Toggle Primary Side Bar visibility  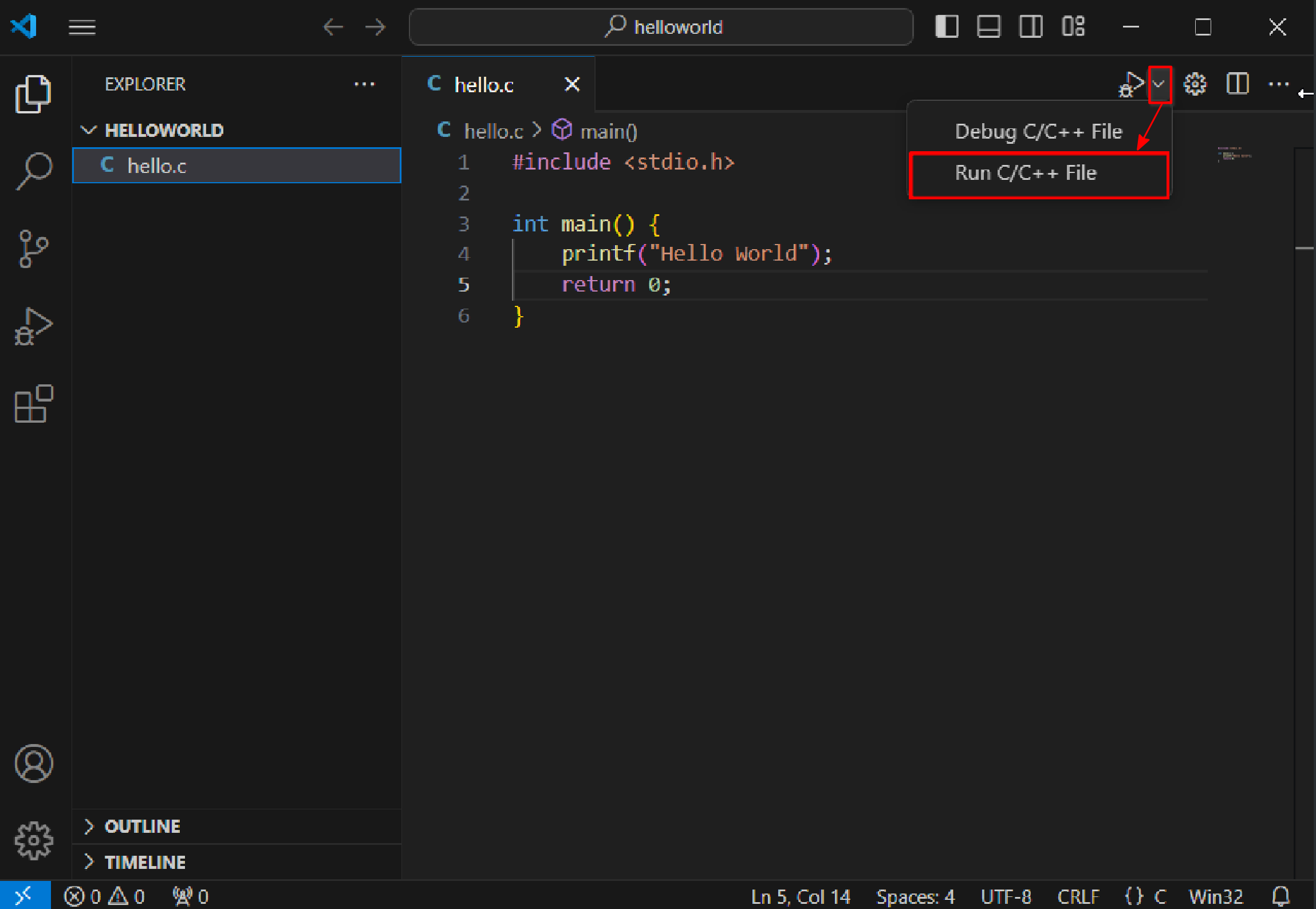click(x=947, y=27)
